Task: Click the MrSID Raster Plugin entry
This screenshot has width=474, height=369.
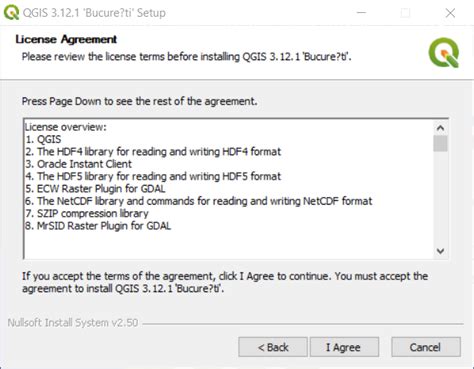Action: pyautogui.click(x=98, y=226)
